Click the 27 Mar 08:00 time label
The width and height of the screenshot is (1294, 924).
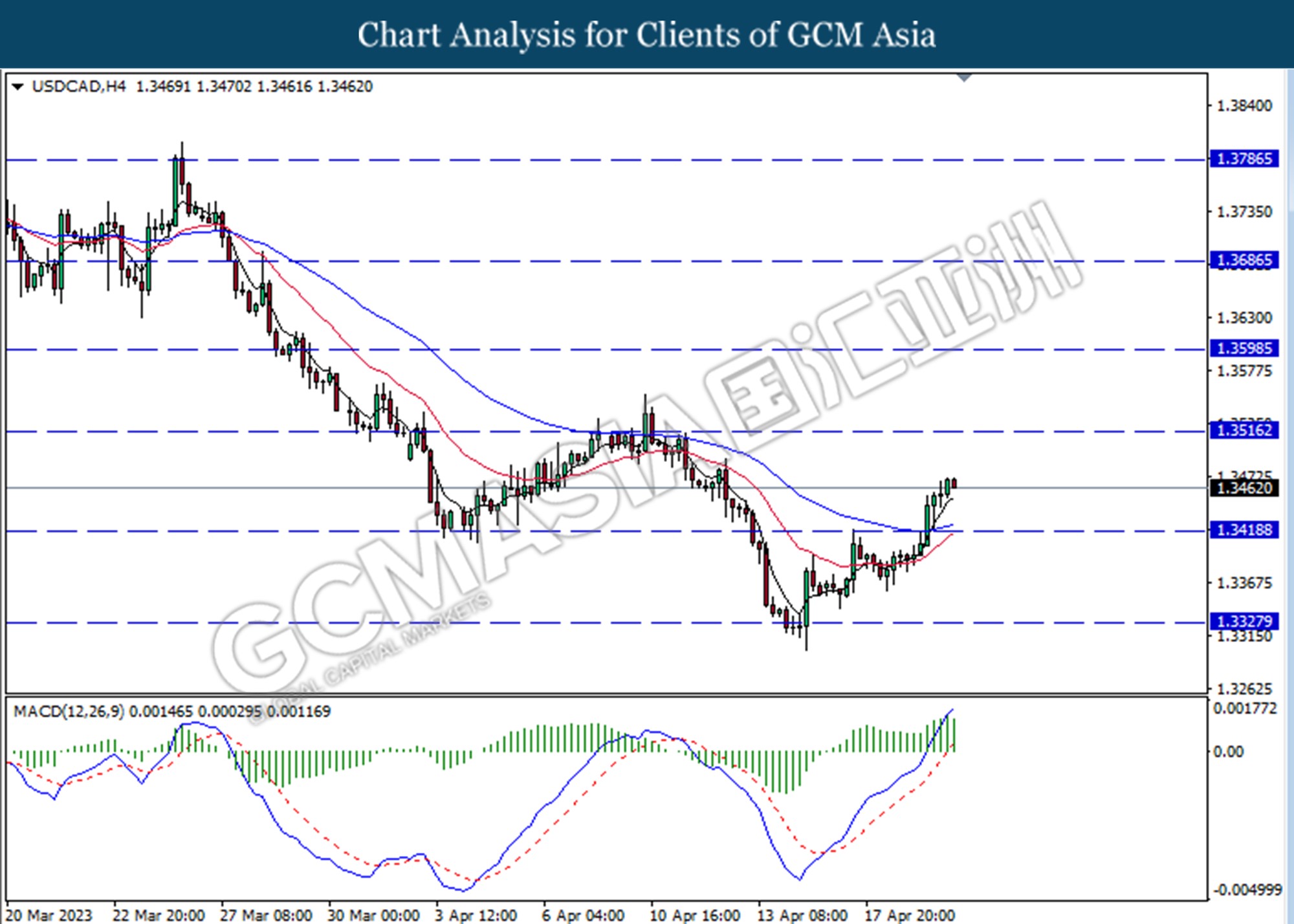(266, 916)
